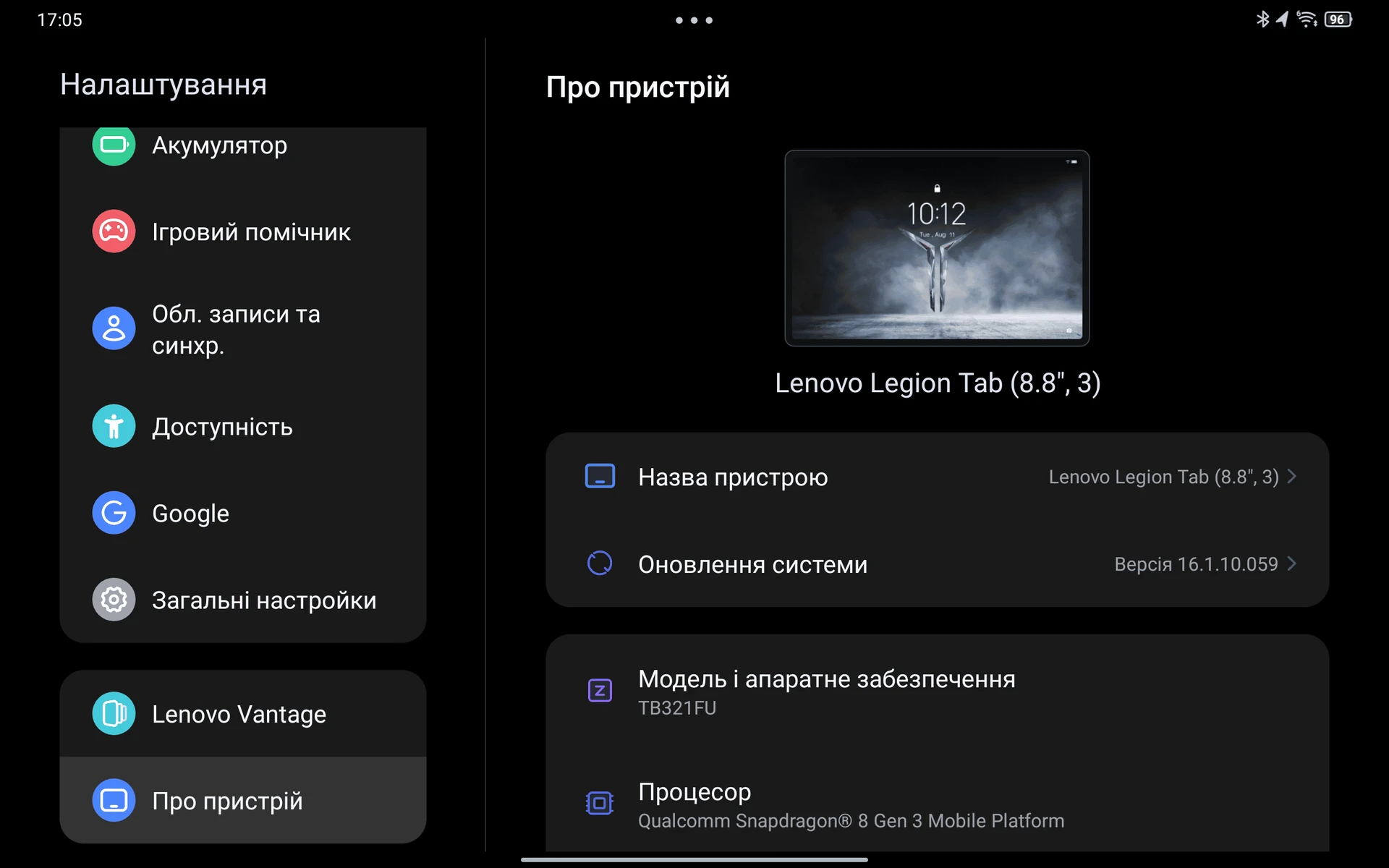Tap the Lenovo Vantage icon

114,714
